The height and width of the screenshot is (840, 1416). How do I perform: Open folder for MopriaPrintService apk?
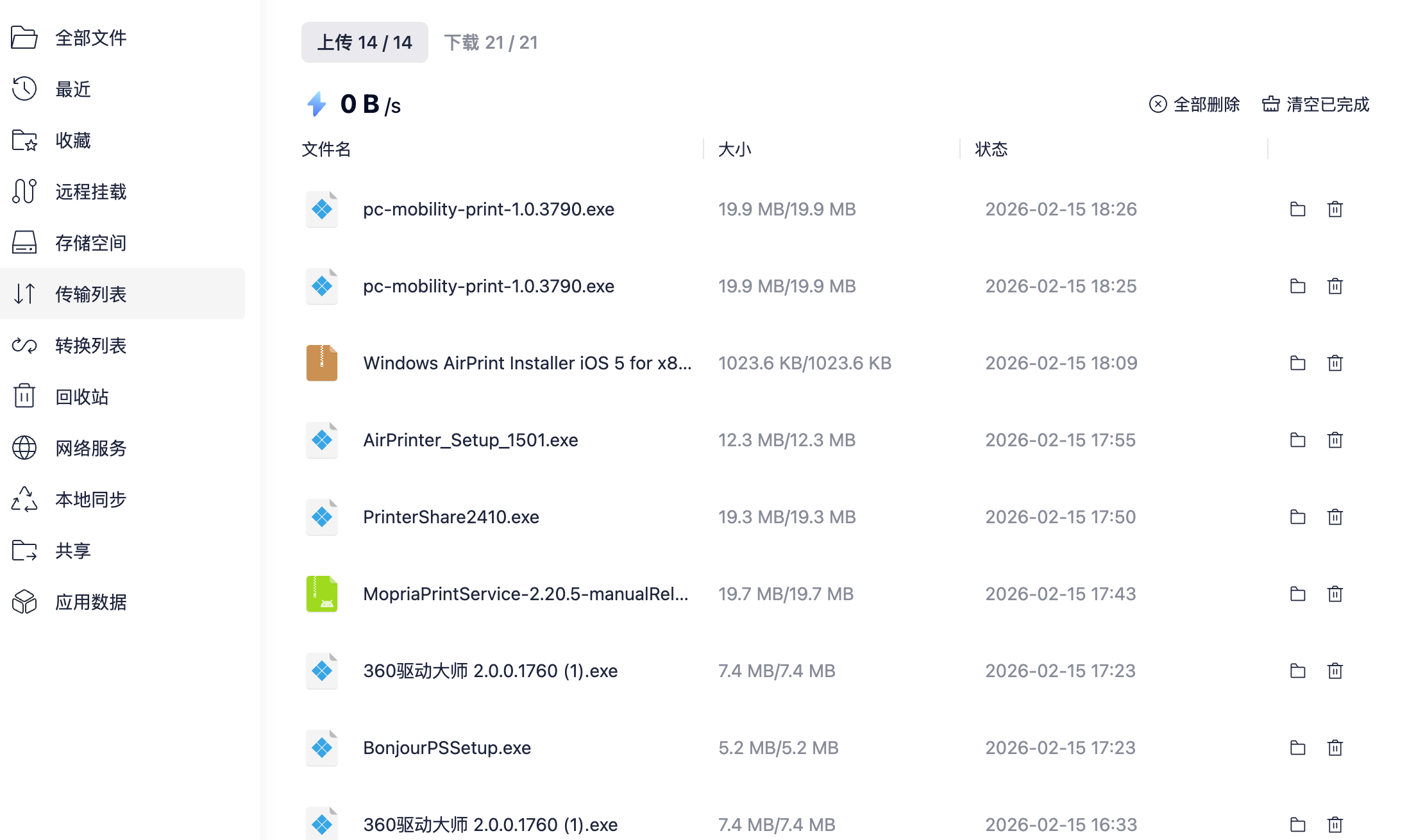coord(1297,594)
